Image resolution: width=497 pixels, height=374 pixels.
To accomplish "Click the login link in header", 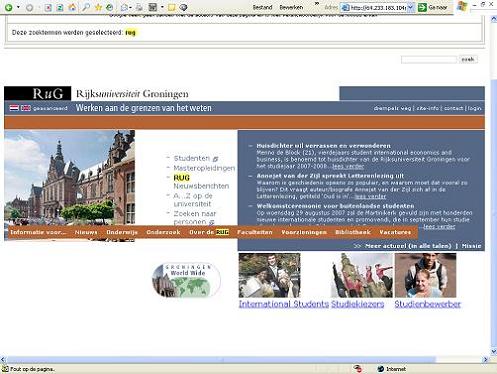I will (x=474, y=108).
